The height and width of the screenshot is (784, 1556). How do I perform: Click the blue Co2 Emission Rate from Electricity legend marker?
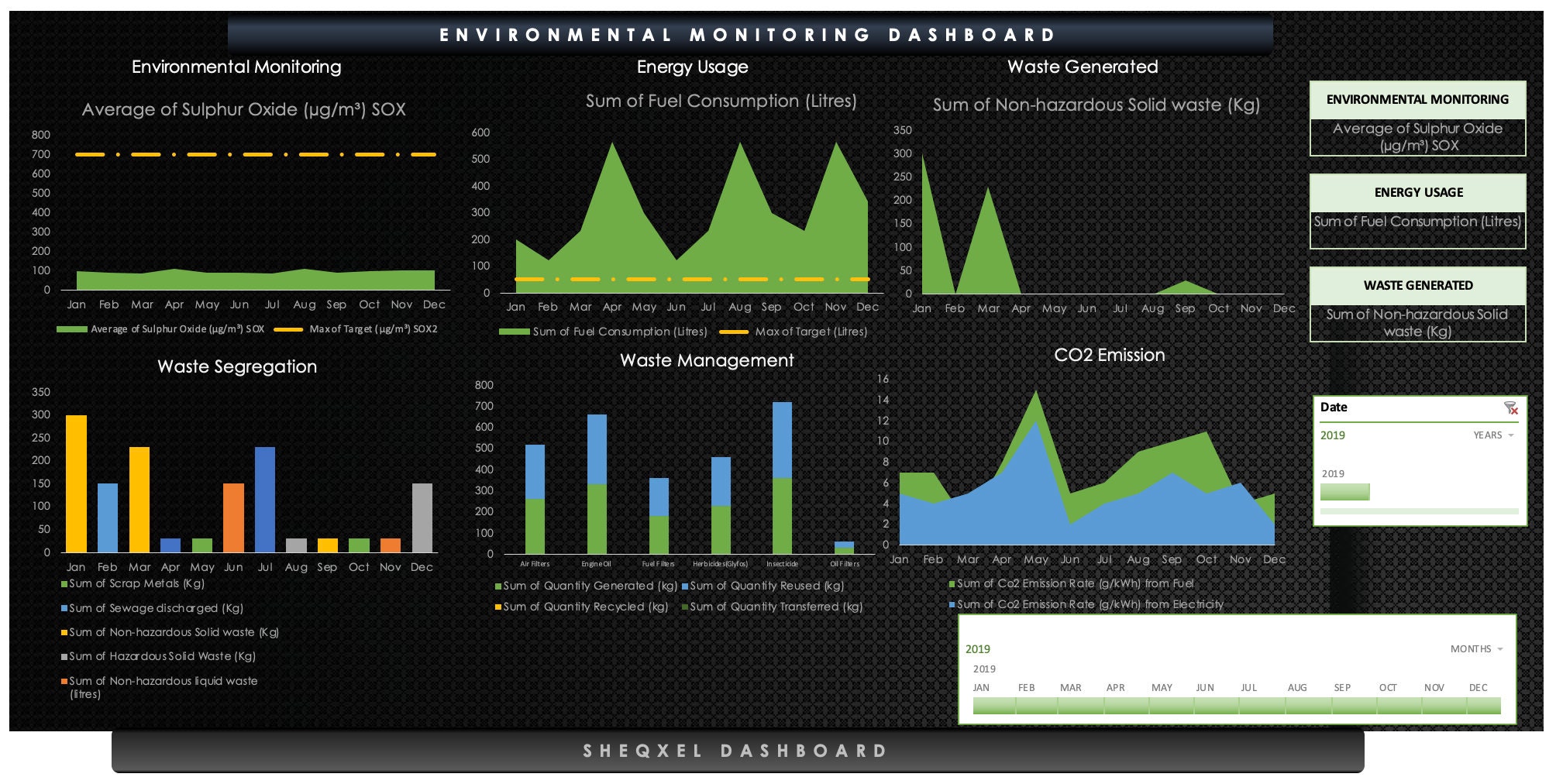pos(952,604)
